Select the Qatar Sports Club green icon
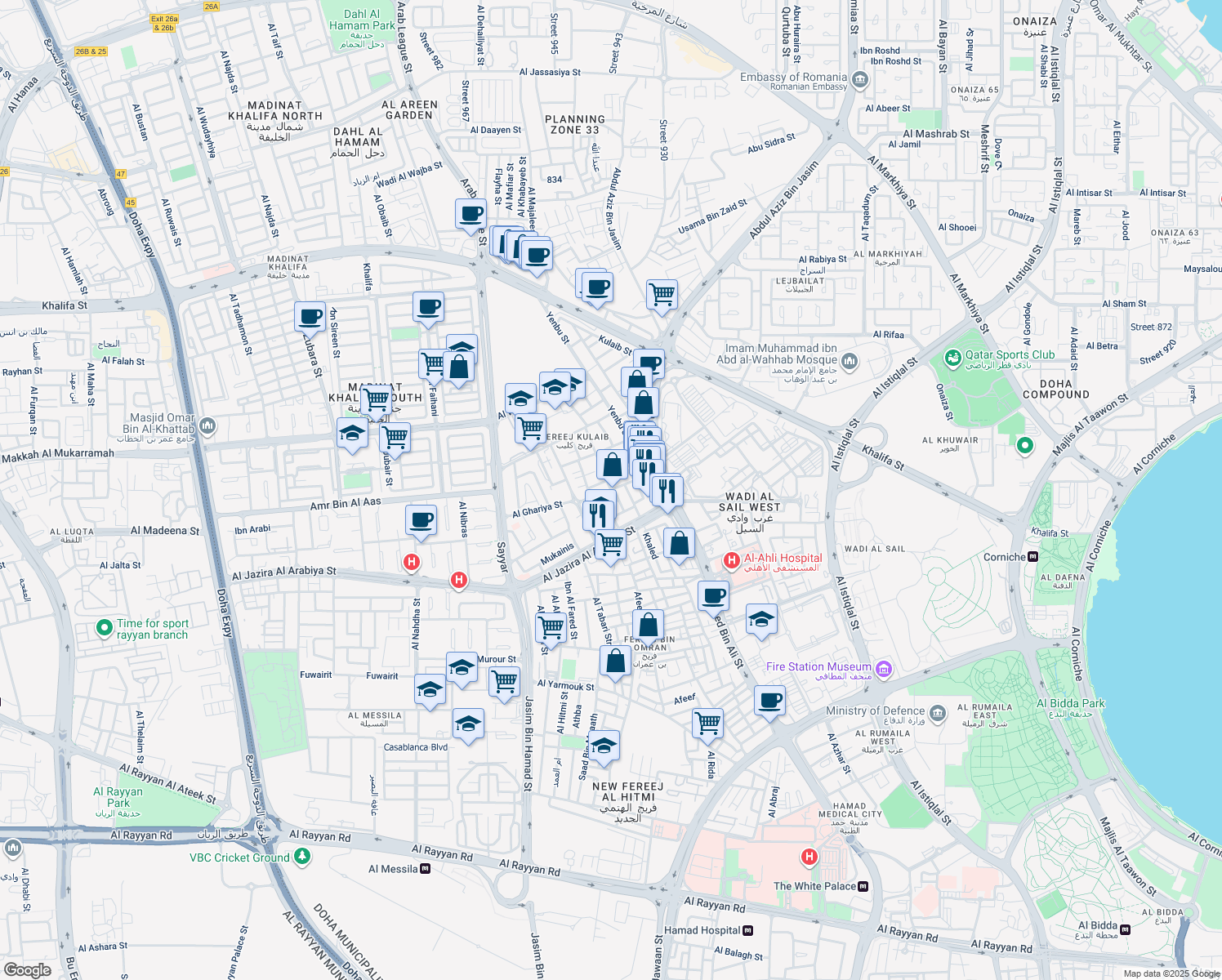The image size is (1222, 980). [952, 358]
